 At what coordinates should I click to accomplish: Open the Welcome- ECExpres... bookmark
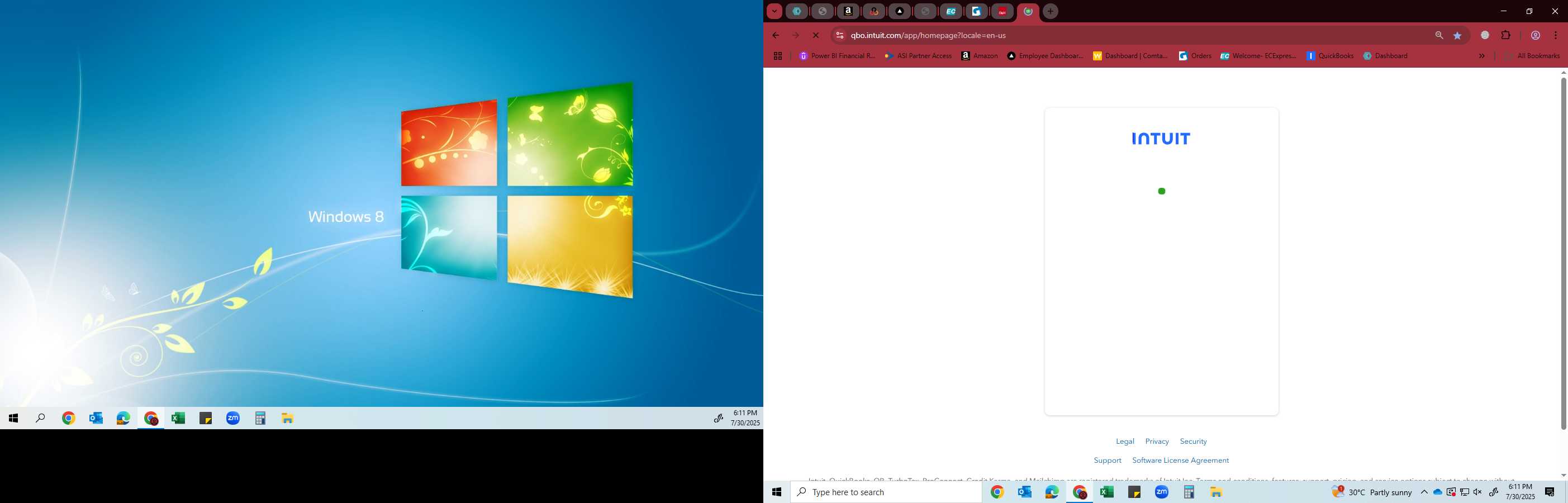pos(1258,56)
